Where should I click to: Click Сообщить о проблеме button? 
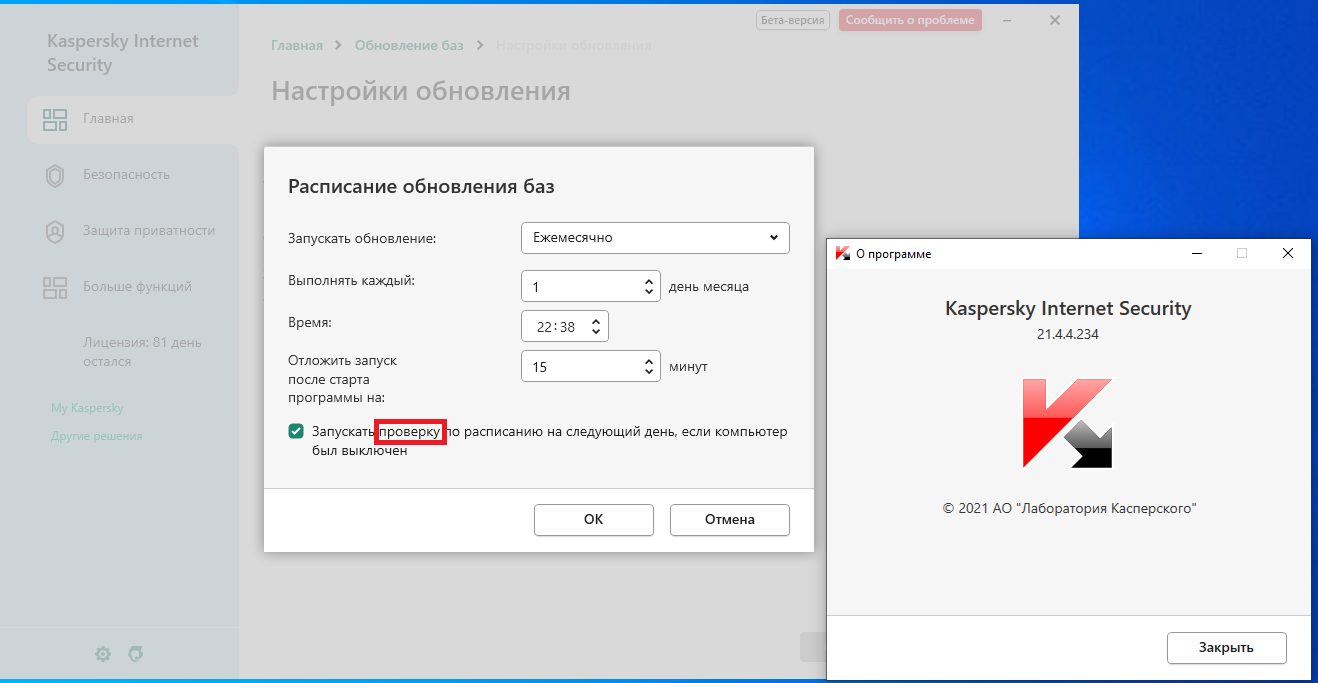(x=911, y=20)
